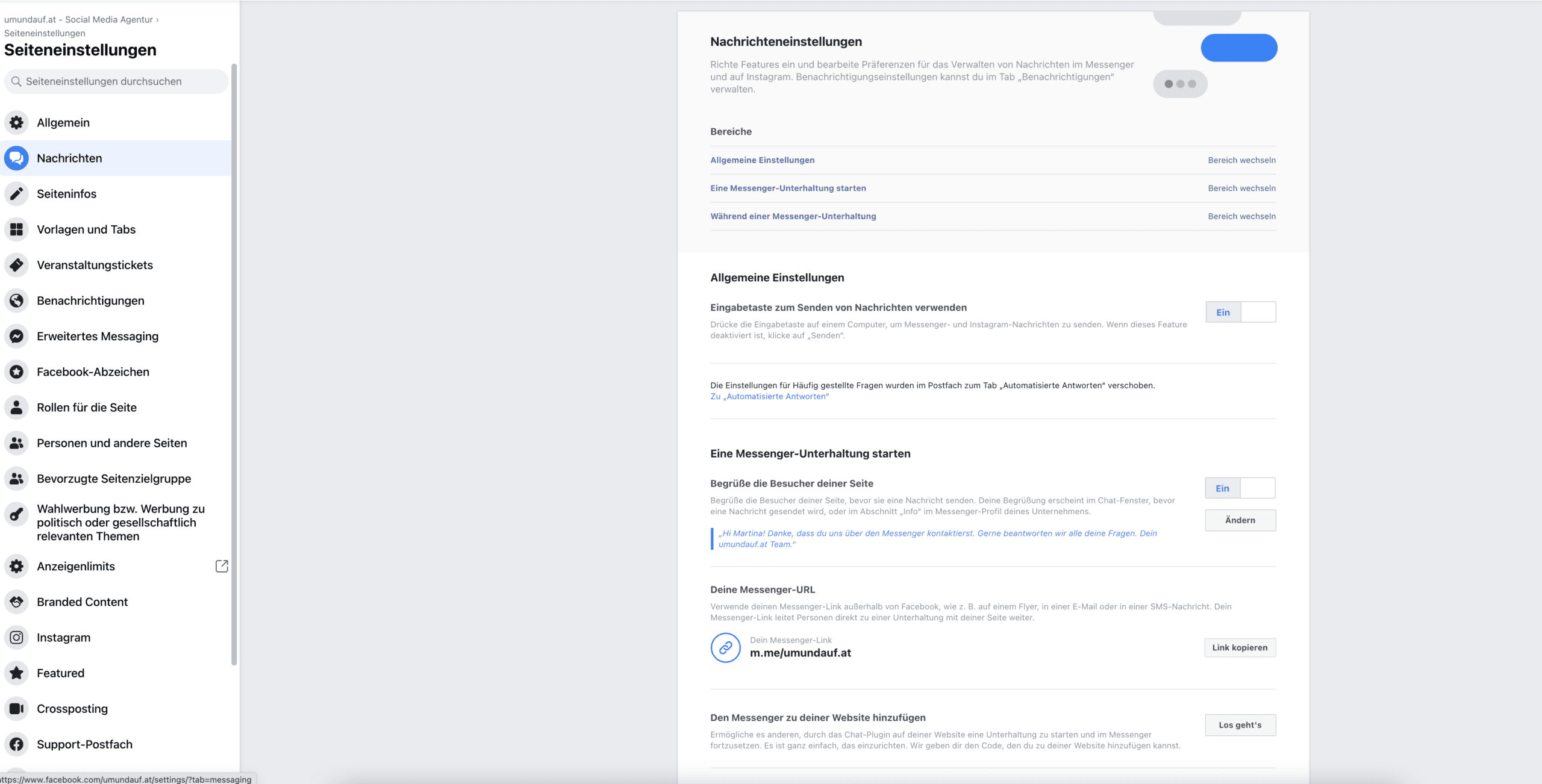Image resolution: width=1542 pixels, height=784 pixels.
Task: Jump to Während einer Messenger-Unterhaltung link
Action: 793,216
